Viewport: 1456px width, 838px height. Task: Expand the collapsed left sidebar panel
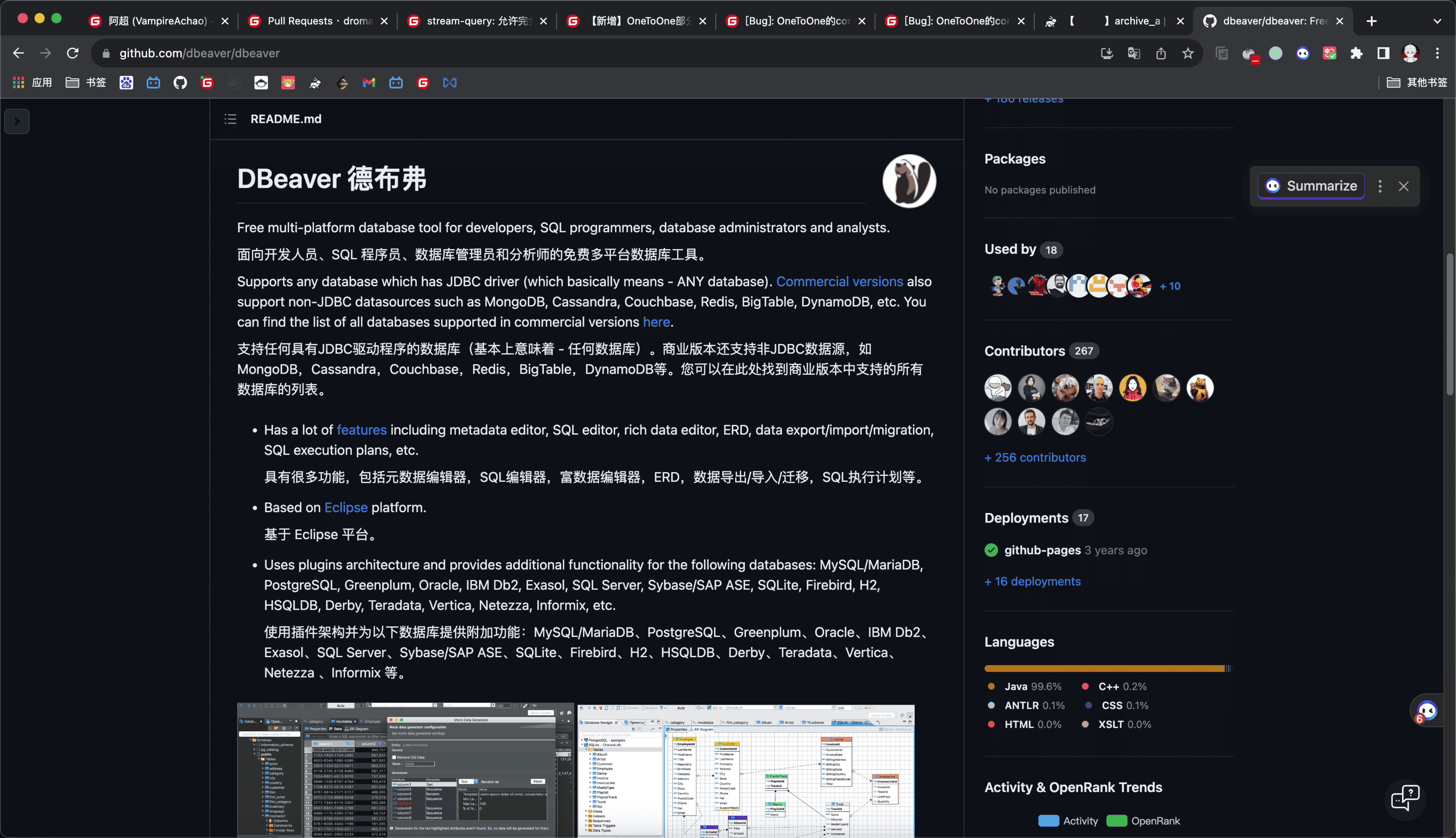(17, 121)
